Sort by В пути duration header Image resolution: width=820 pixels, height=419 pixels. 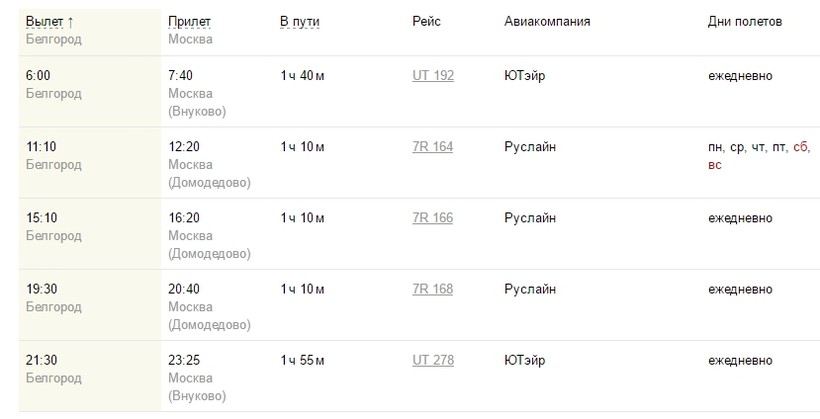[x=299, y=22]
